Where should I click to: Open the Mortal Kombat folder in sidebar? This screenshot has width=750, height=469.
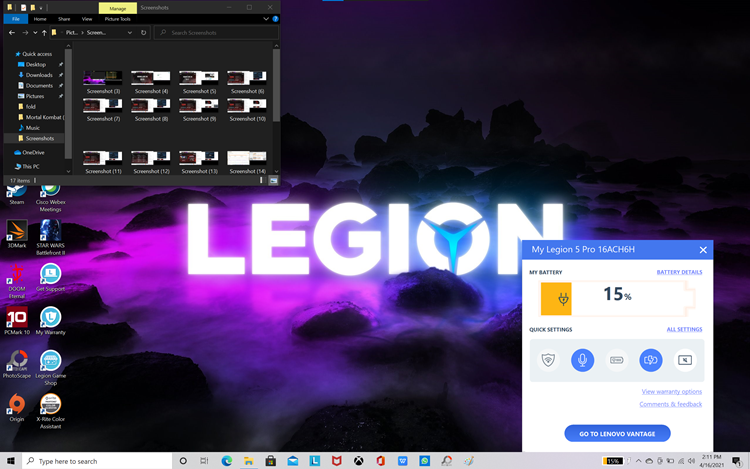[x=41, y=117]
